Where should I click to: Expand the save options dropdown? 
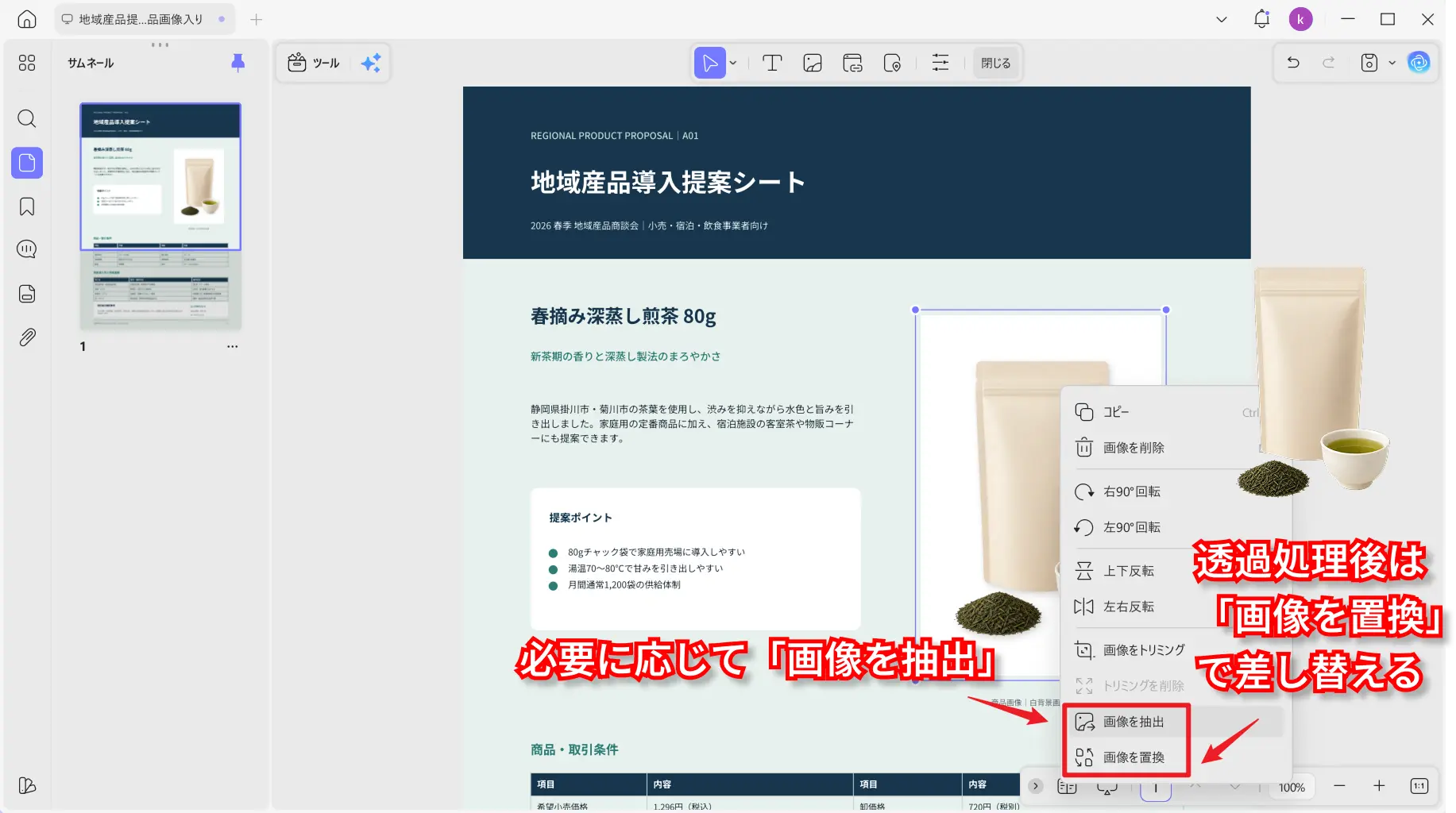[x=1392, y=63]
